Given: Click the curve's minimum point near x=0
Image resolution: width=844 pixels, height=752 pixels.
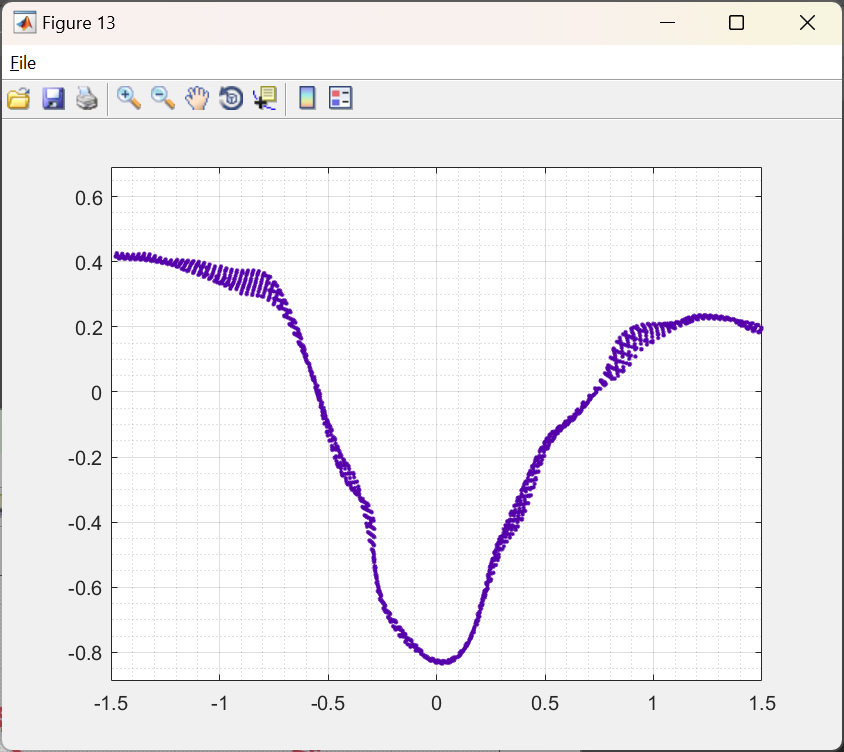Looking at the screenshot, I should (x=441, y=661).
